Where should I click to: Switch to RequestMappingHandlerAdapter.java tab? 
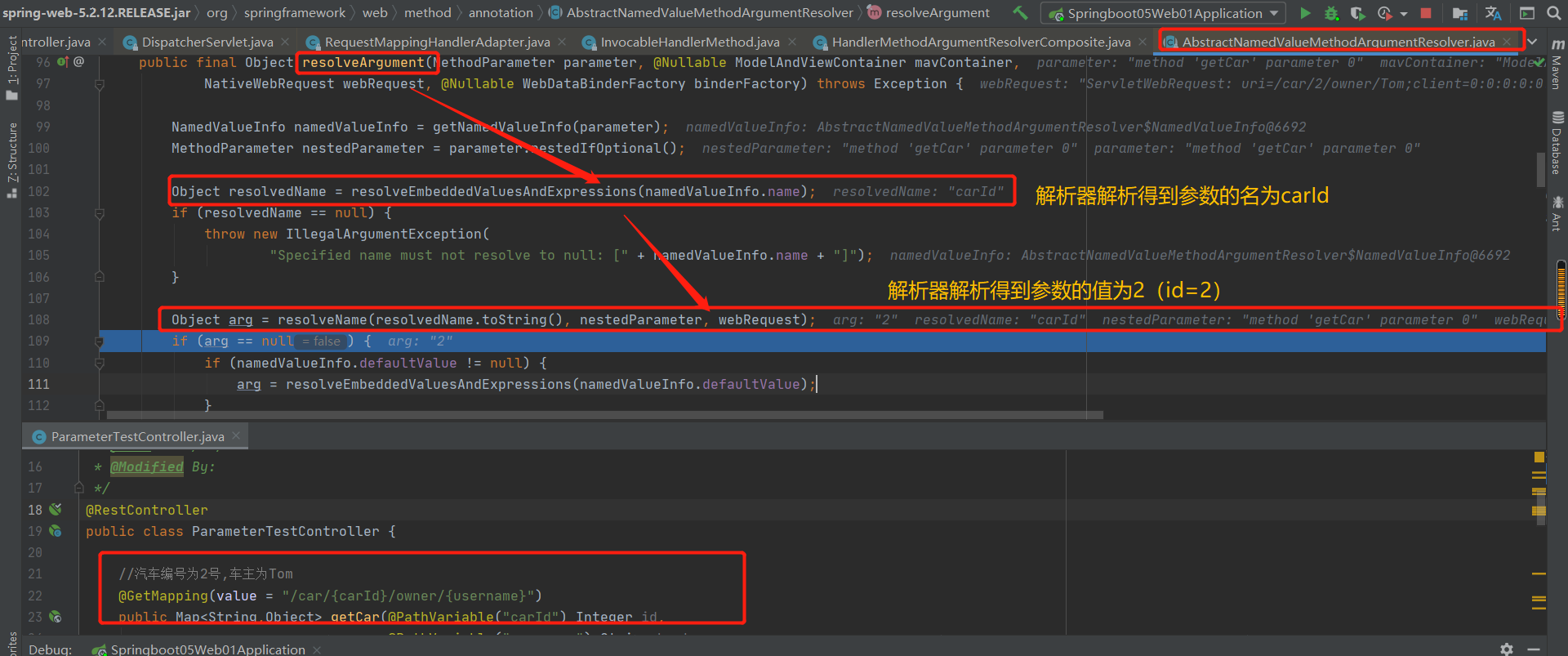[x=437, y=42]
